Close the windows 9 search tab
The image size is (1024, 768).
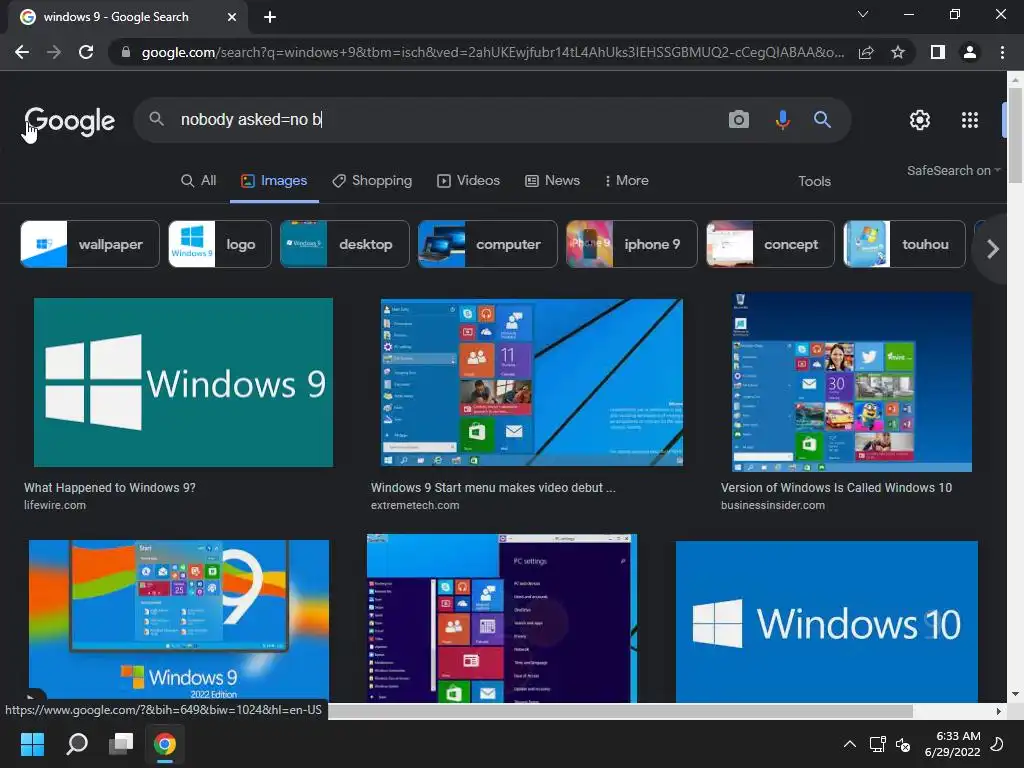(x=232, y=17)
